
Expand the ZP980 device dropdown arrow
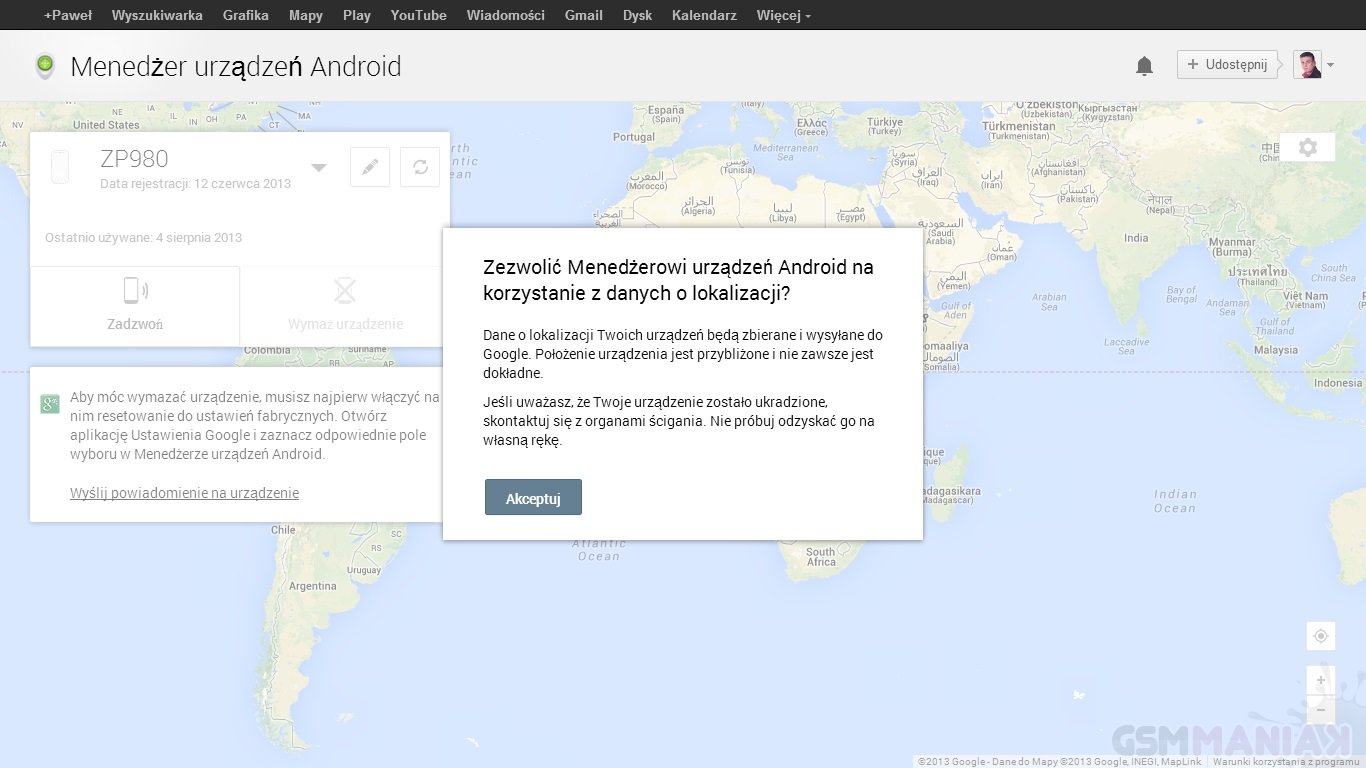tap(318, 167)
